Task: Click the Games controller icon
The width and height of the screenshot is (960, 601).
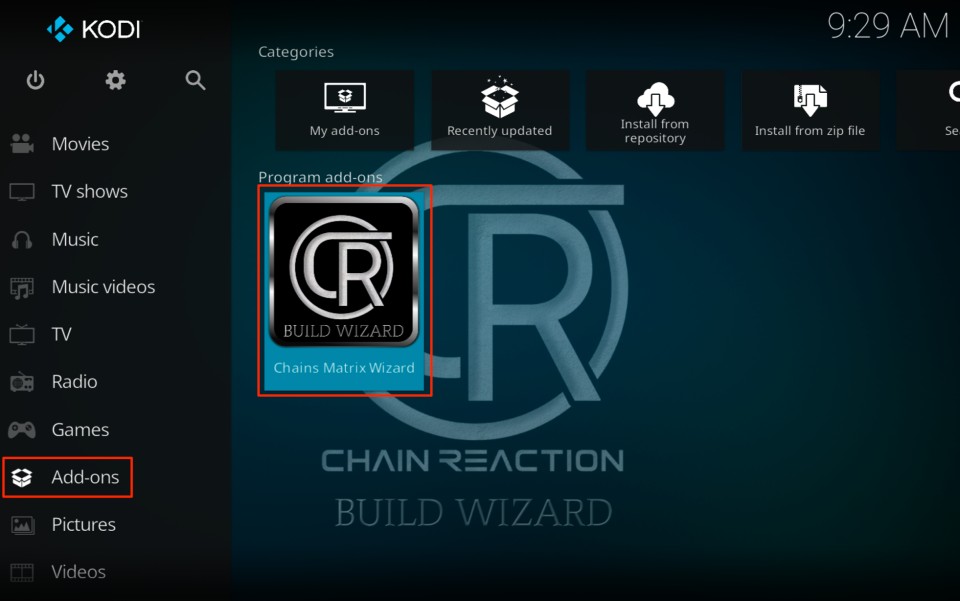Action: point(22,430)
